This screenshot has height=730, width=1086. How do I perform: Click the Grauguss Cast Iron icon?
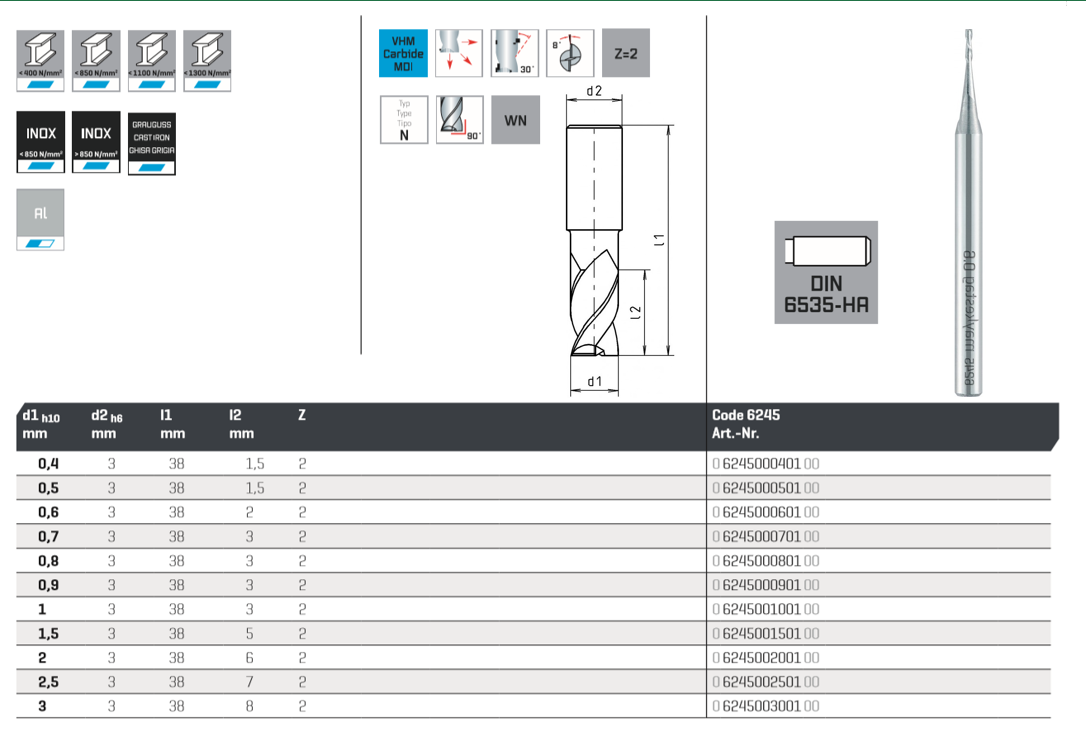(x=152, y=142)
